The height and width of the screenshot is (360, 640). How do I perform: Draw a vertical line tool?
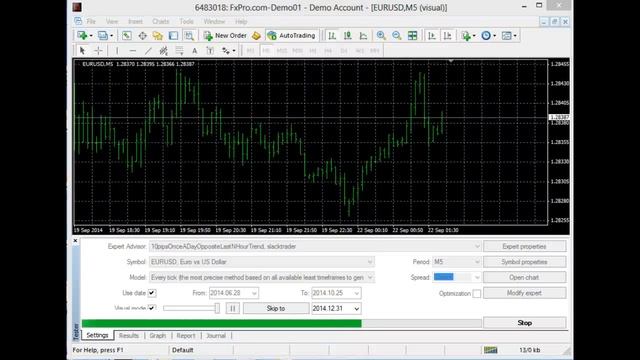coord(117,51)
